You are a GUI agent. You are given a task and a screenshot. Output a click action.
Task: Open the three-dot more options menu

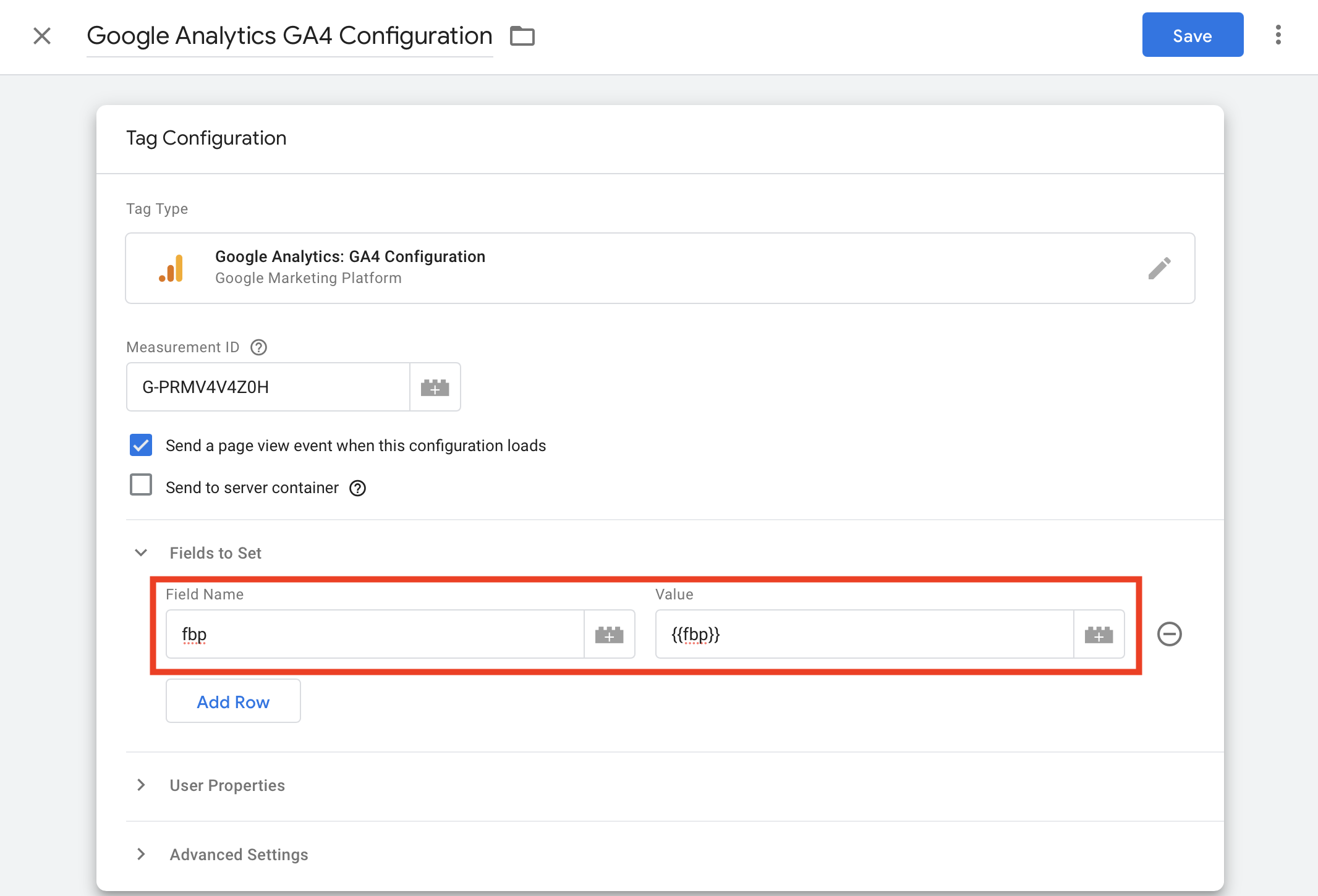click(1278, 35)
